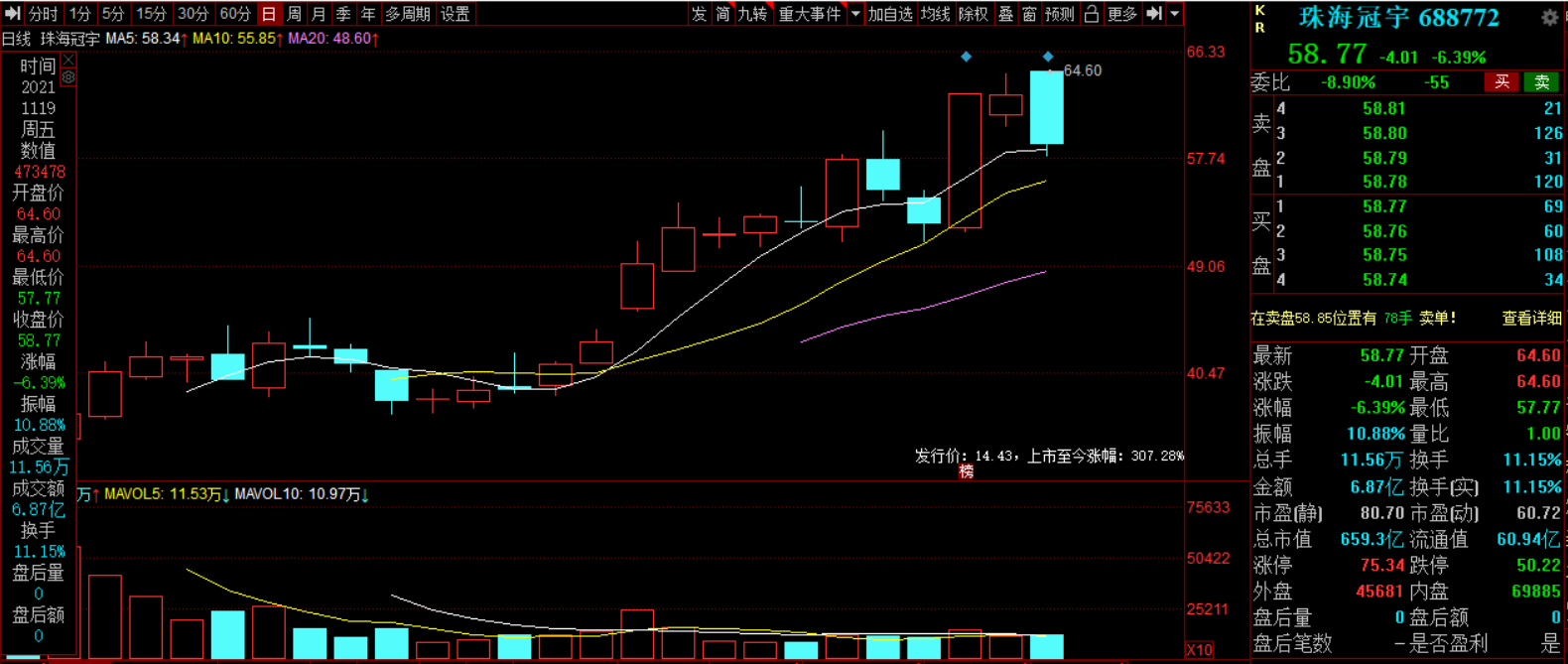Expand the 更多 options menu
Viewport: 1568px width, 664px height.
coord(1122,14)
